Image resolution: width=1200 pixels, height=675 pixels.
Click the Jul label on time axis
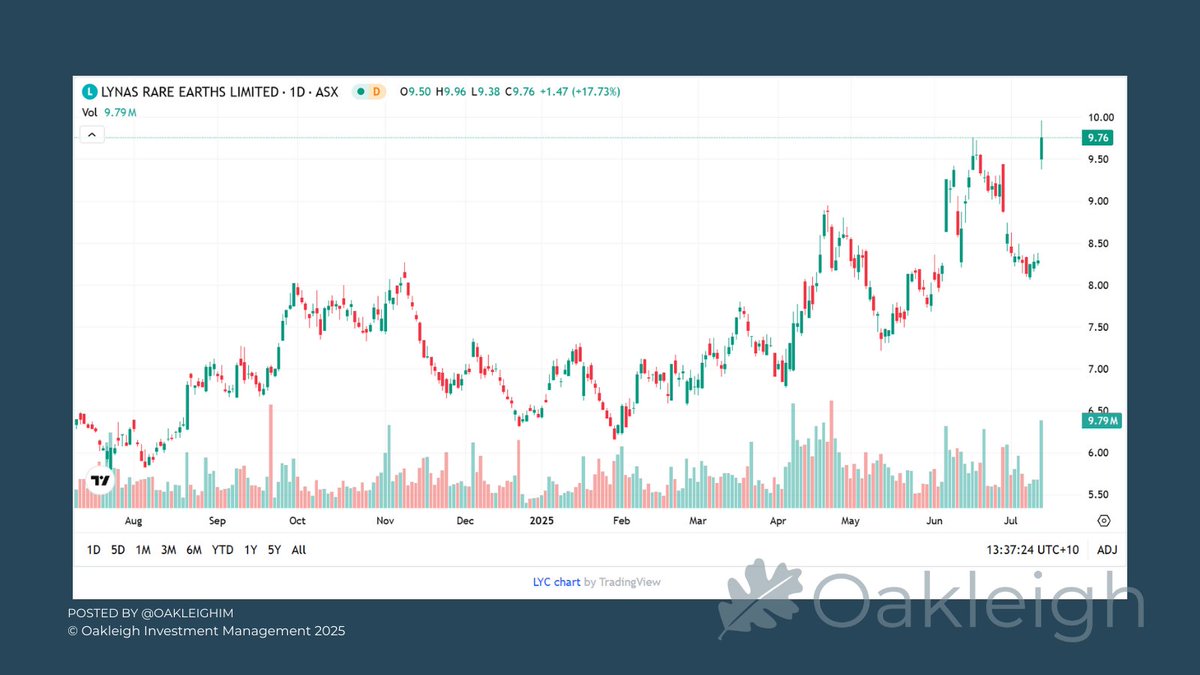tap(1012, 521)
